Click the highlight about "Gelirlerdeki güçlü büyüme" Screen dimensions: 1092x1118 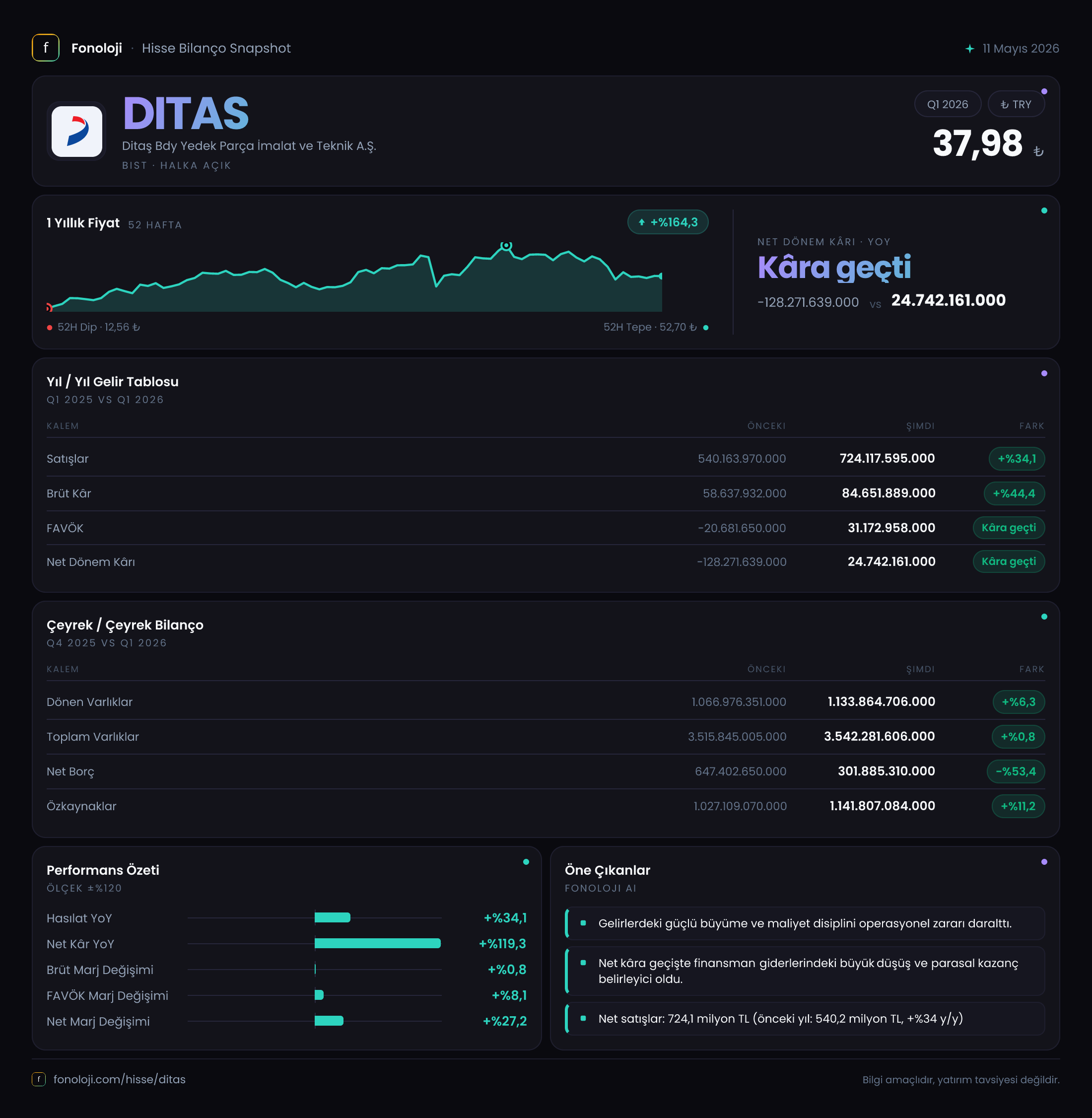805,923
